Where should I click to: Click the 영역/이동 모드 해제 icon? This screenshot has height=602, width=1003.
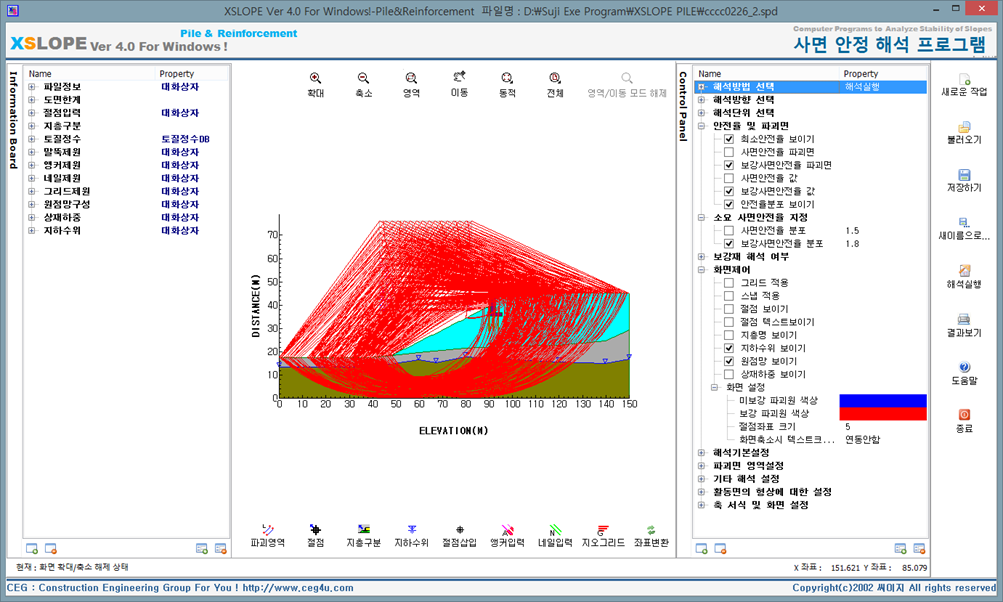pyautogui.click(x=627, y=78)
